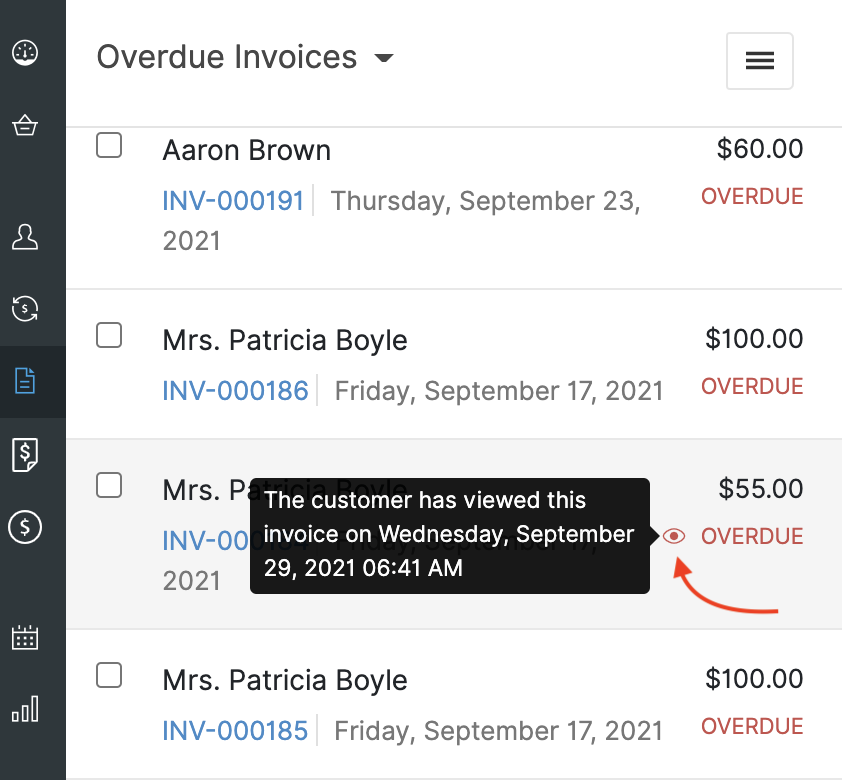Image resolution: width=842 pixels, height=780 pixels.
Task: Click the active Invoices sidebar icon
Action: [24, 382]
